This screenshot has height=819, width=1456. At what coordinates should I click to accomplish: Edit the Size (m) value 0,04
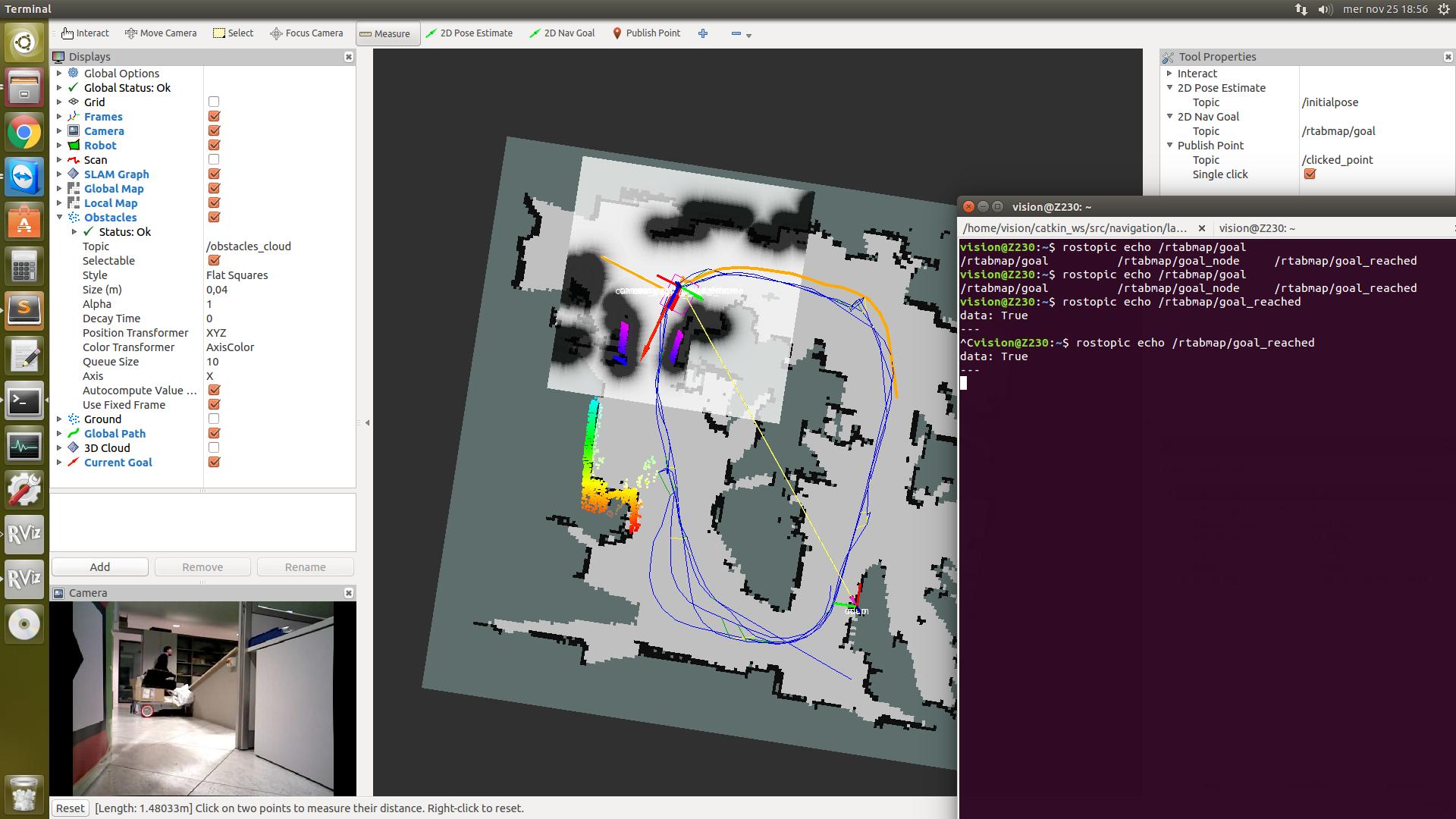[218, 290]
